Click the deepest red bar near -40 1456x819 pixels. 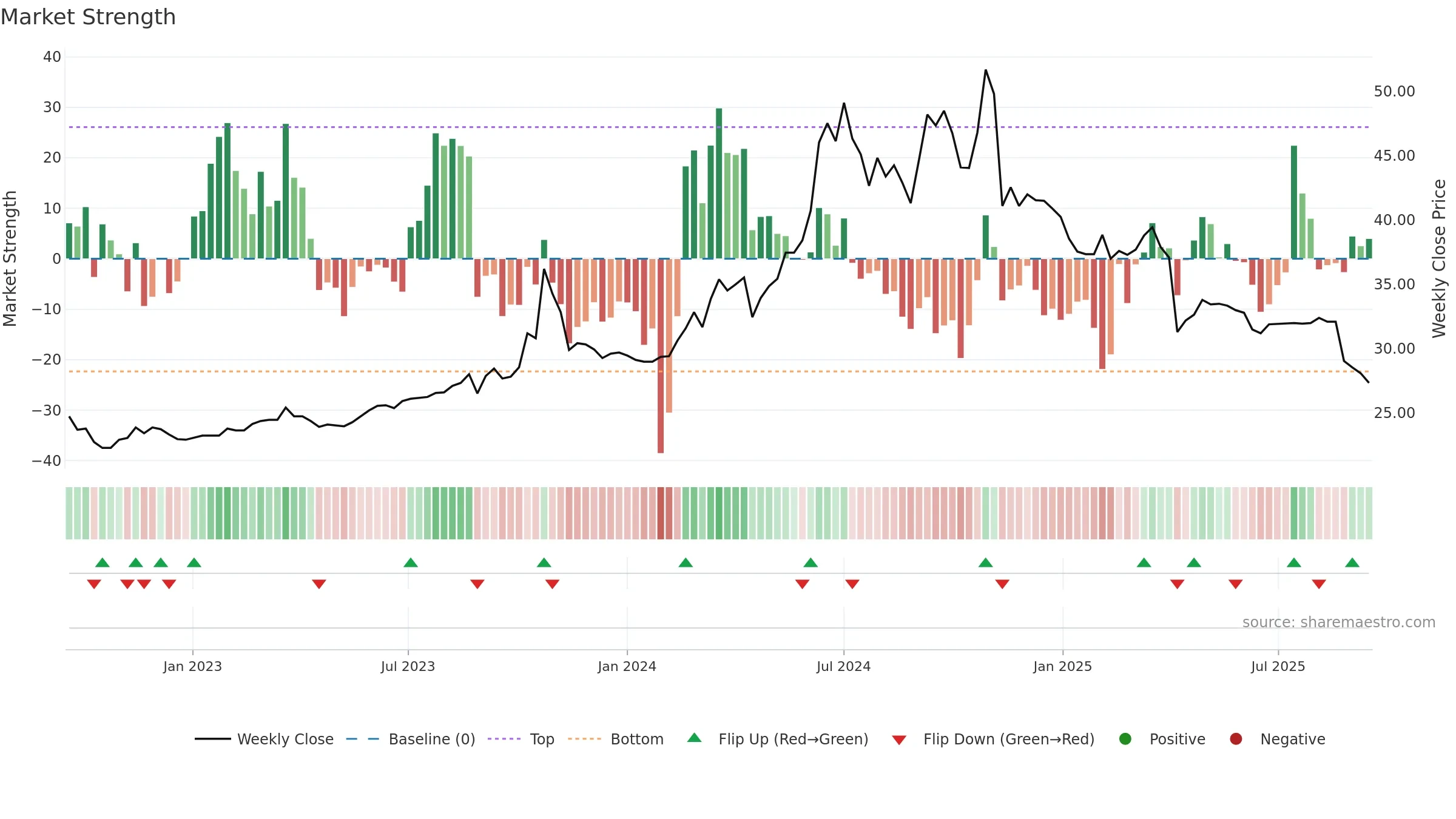click(x=661, y=356)
